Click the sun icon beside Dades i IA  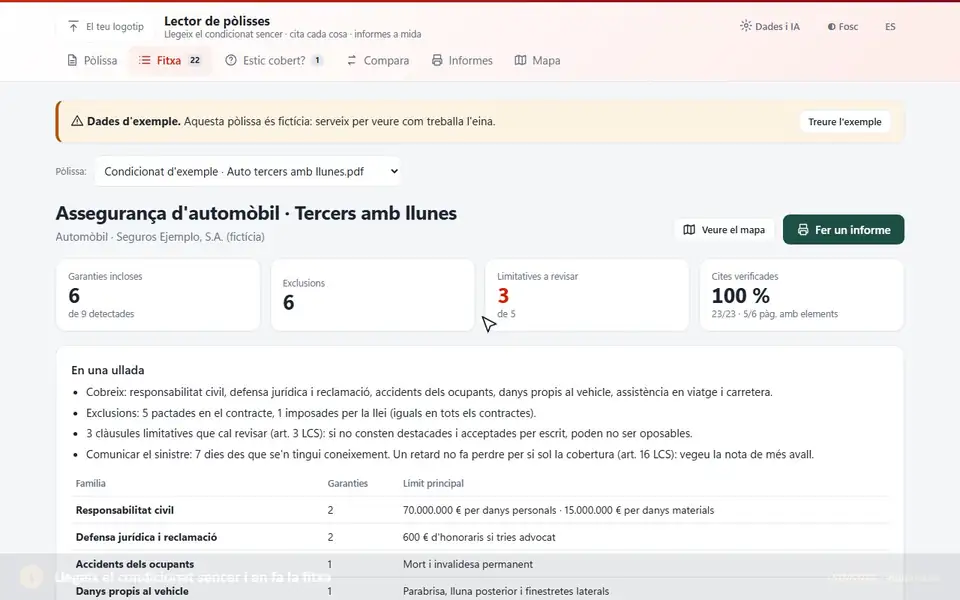pos(745,26)
